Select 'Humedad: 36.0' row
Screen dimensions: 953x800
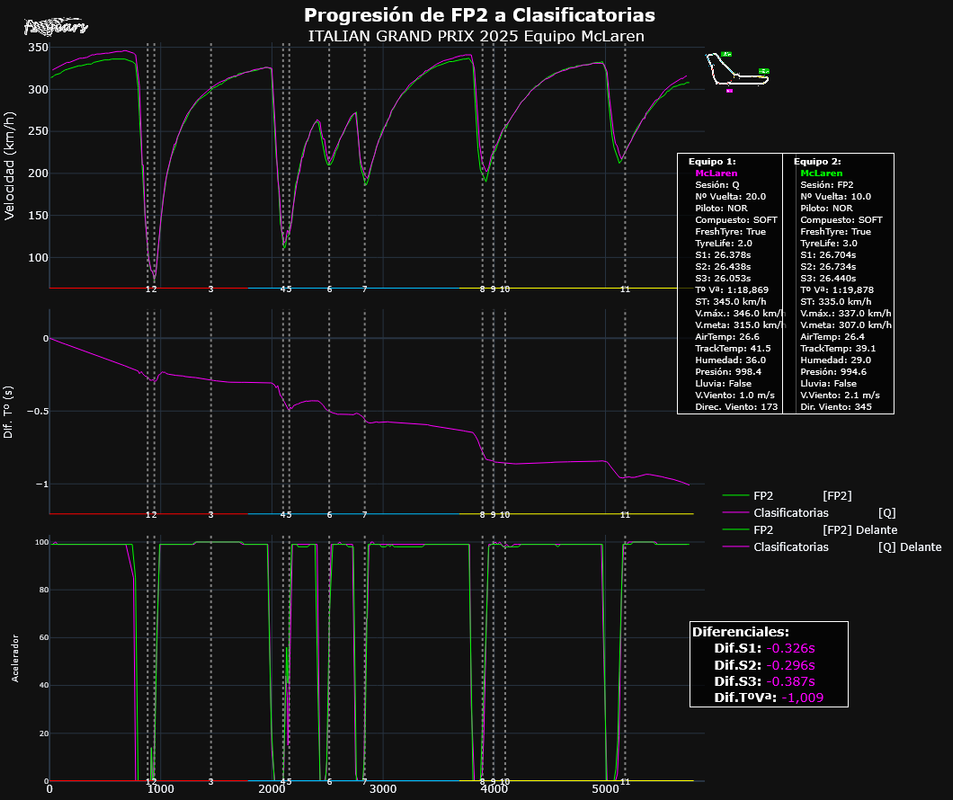pos(731,360)
